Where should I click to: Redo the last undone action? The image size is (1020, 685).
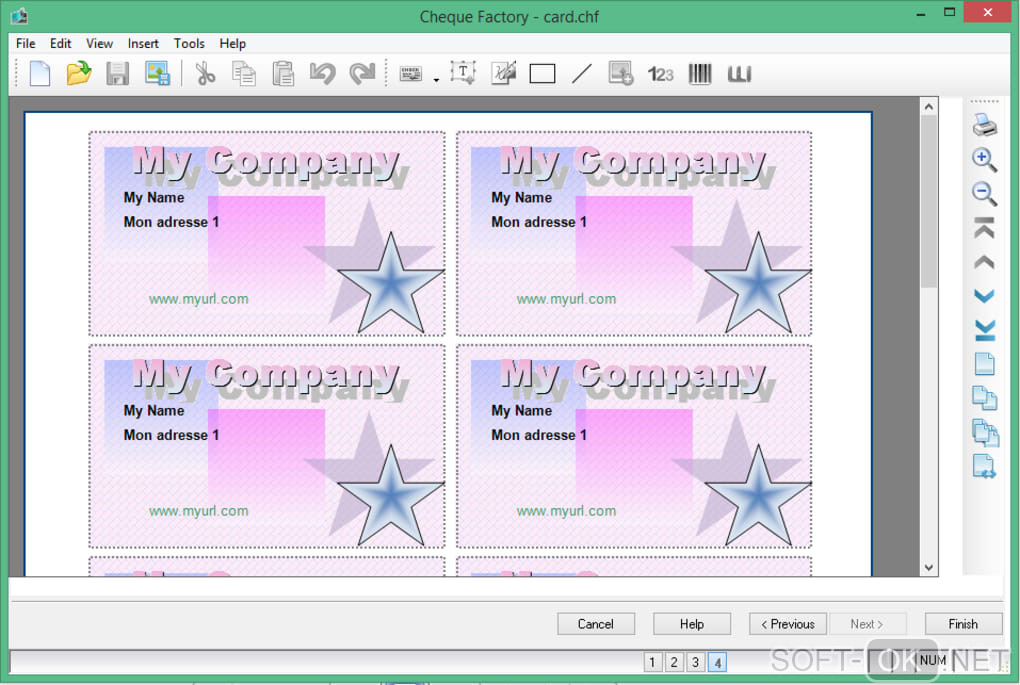(362, 74)
